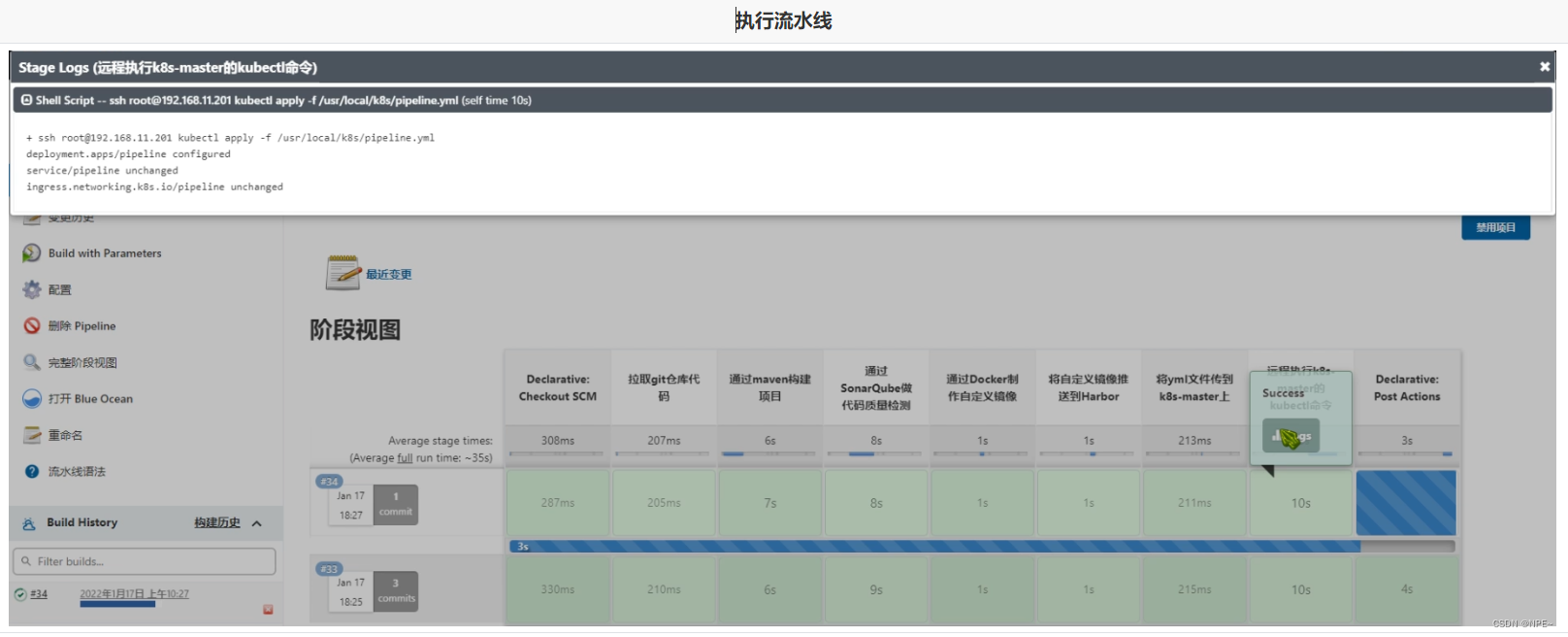
Task: Close the Stage Logs dialog
Action: pyautogui.click(x=1544, y=67)
